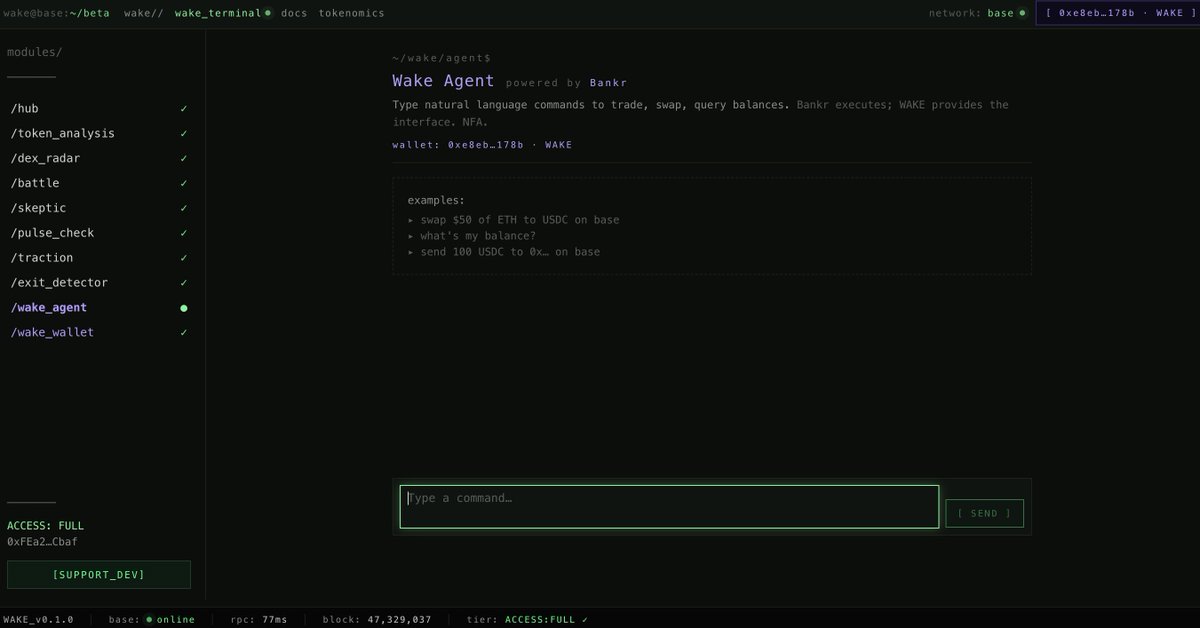Select example 'send 100 USDC to 0x…'
This screenshot has height=628, width=1200.
click(504, 252)
